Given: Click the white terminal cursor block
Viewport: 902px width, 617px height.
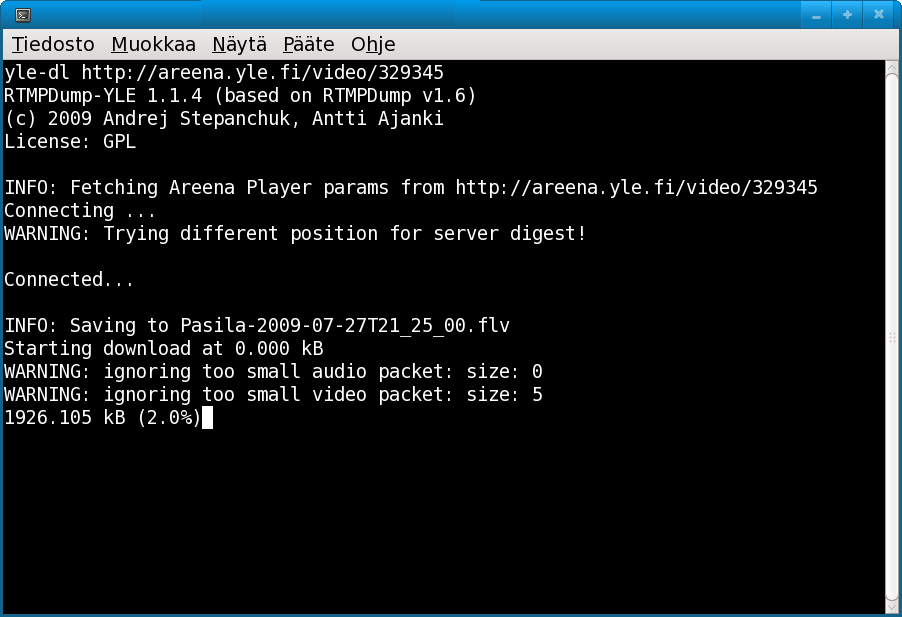Looking at the screenshot, I should (x=207, y=418).
